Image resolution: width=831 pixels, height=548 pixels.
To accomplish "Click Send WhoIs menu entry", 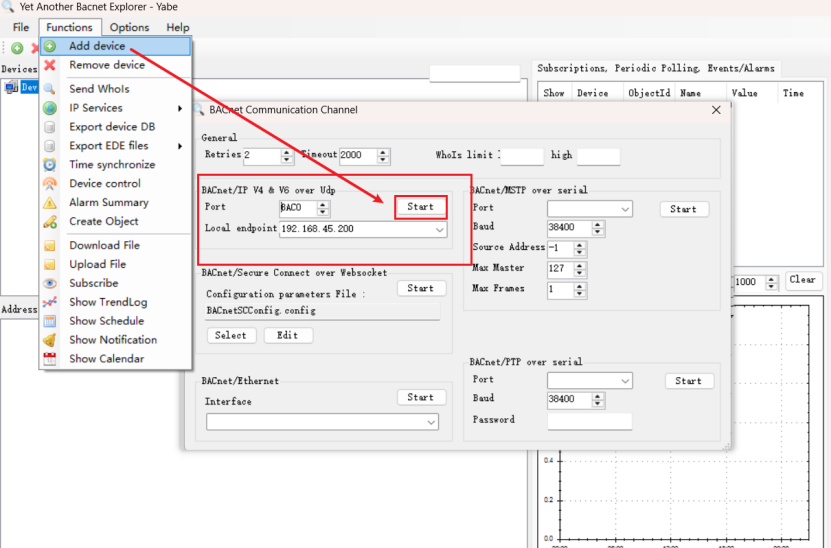I will pyautogui.click(x=115, y=89).
